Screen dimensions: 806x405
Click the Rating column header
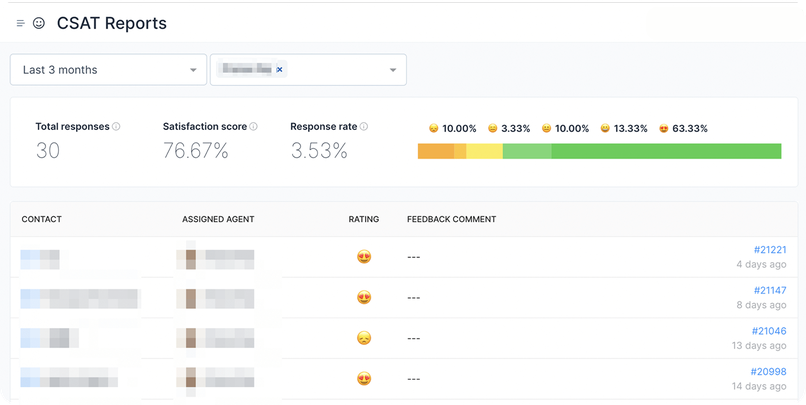click(x=363, y=219)
